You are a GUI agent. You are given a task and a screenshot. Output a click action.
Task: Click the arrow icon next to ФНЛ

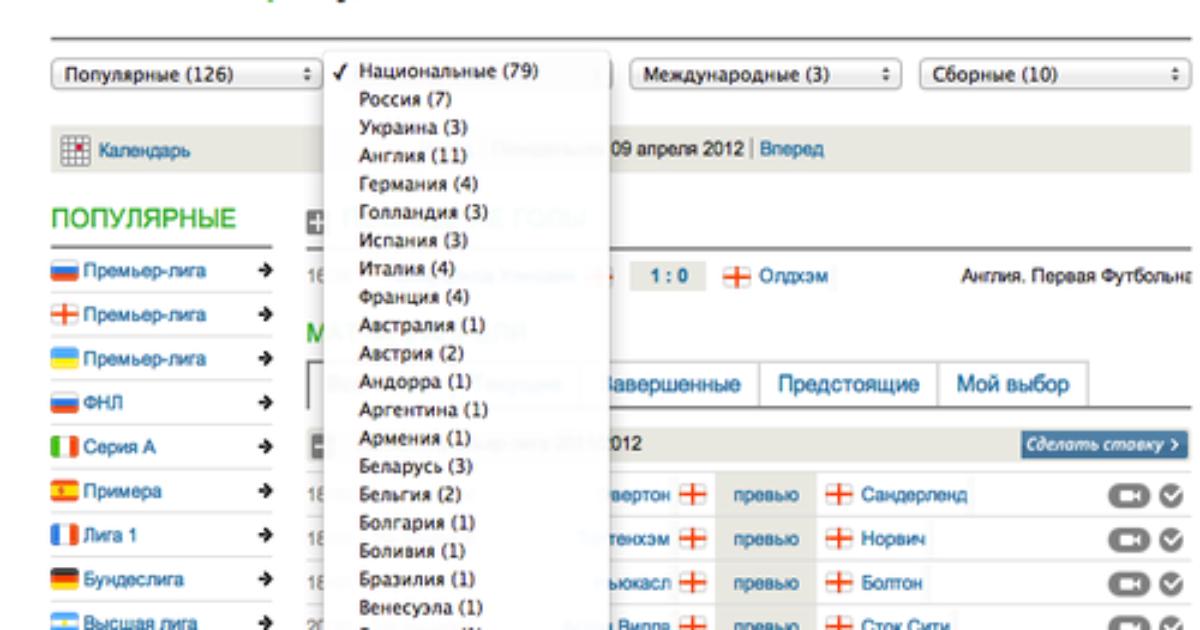pos(264,403)
